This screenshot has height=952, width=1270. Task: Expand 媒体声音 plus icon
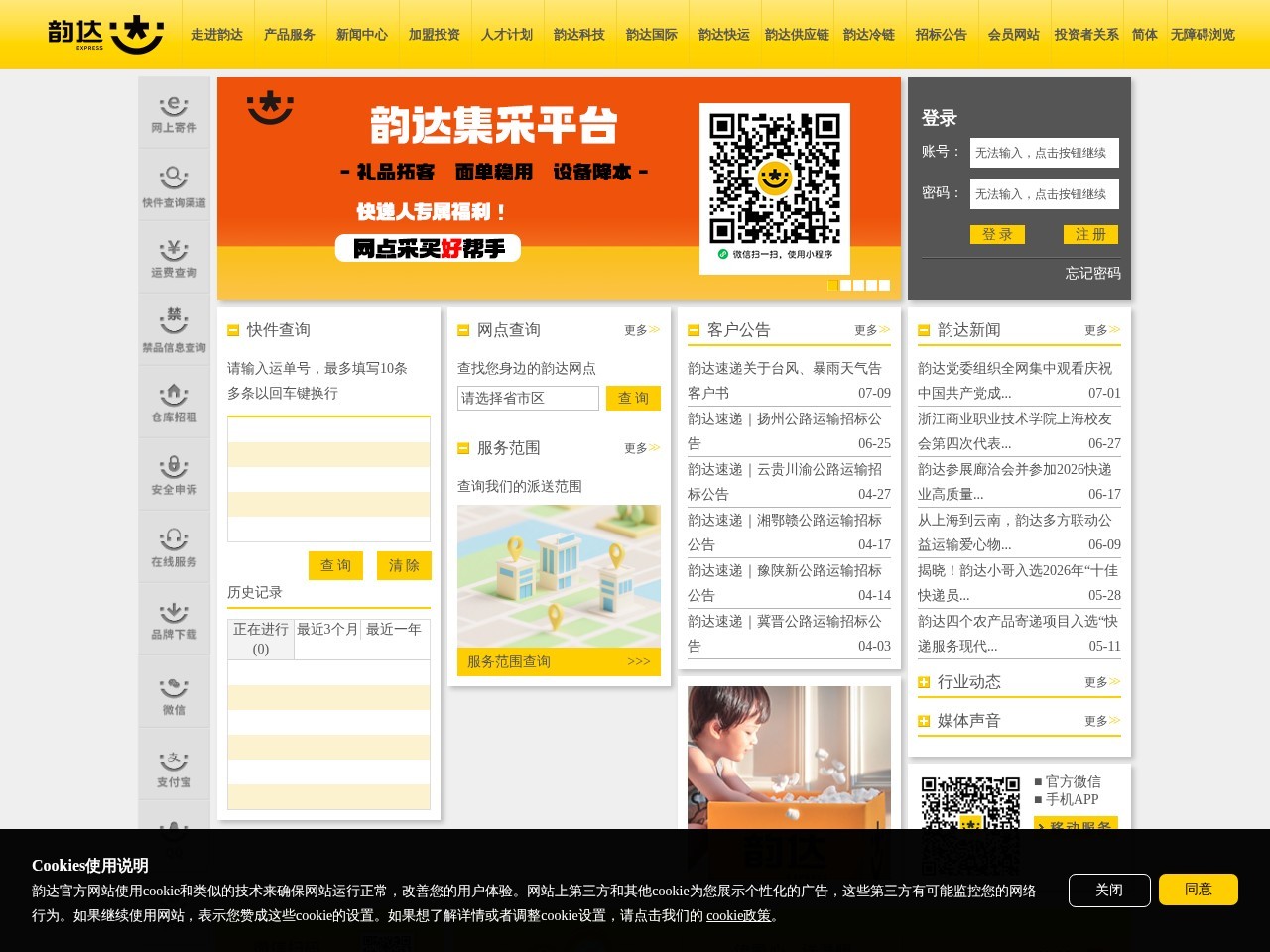click(924, 721)
